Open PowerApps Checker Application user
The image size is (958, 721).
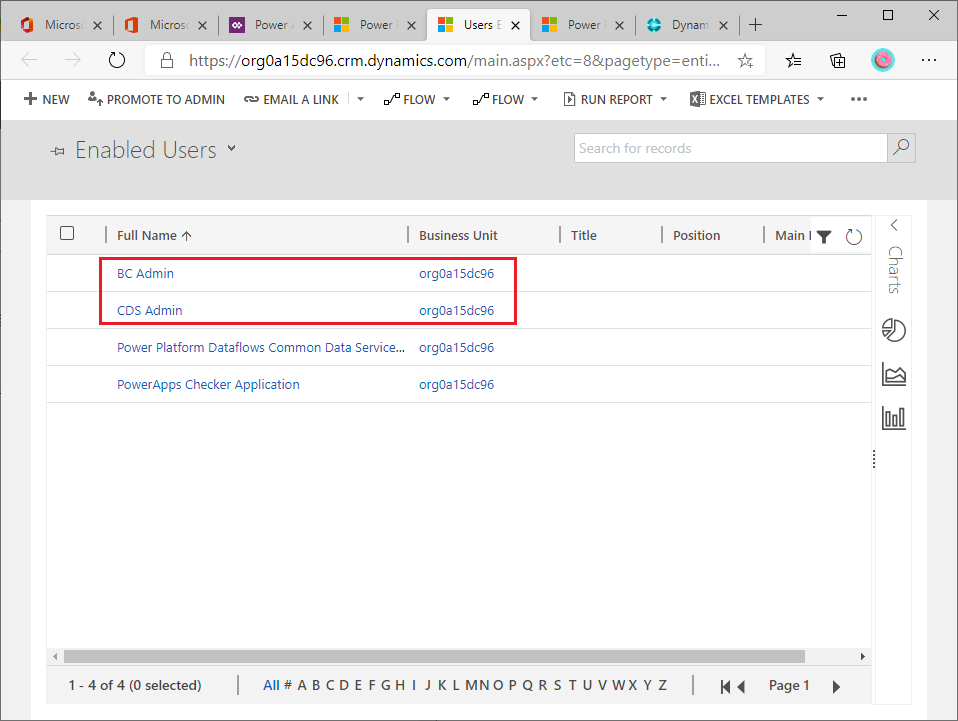coord(208,384)
